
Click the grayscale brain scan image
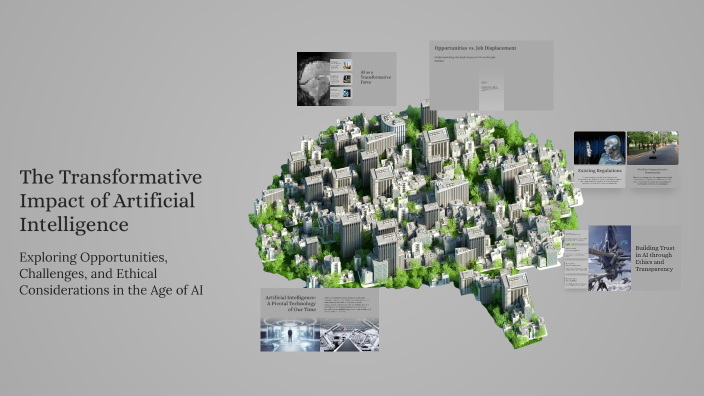[313, 79]
